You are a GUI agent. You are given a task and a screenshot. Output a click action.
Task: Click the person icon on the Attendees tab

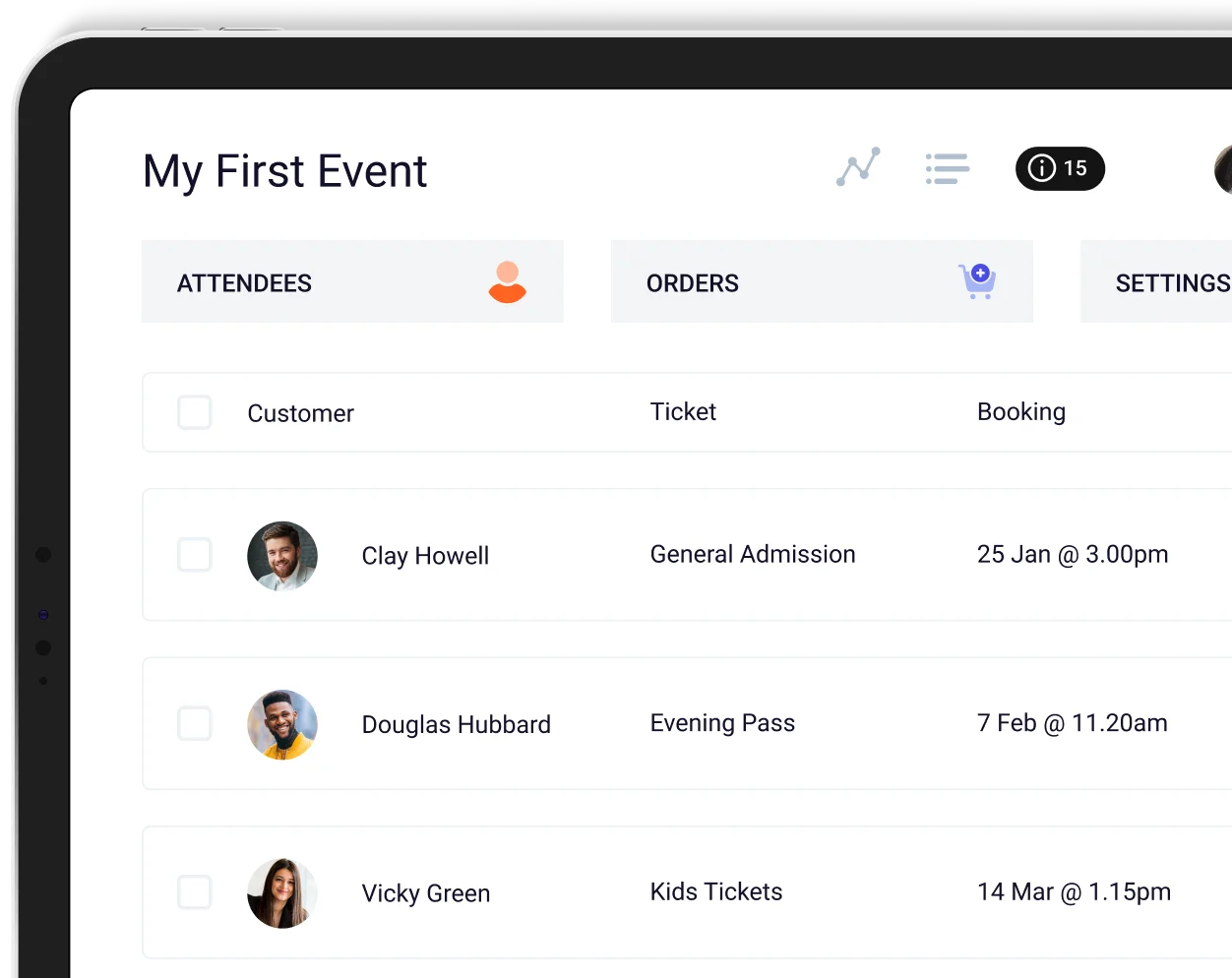click(x=507, y=281)
